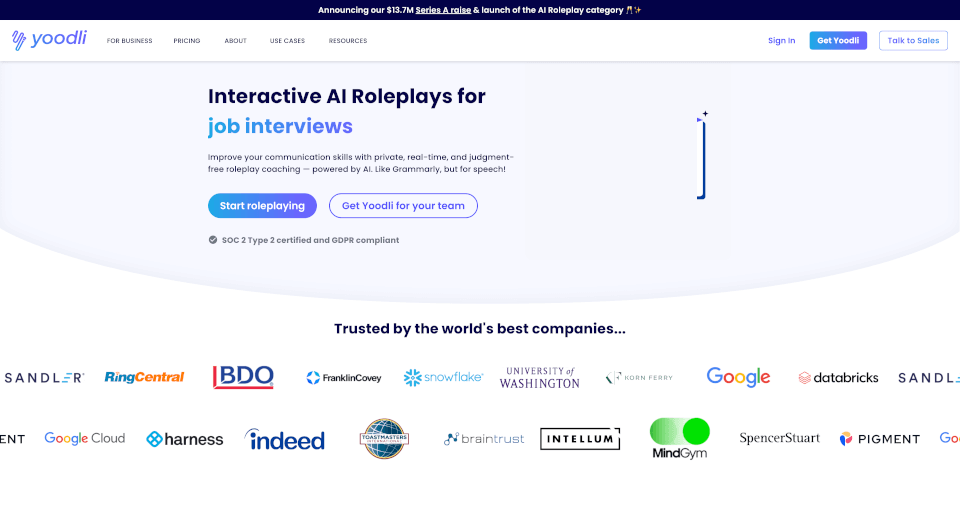Click the SpencerStuart logo

779,438
